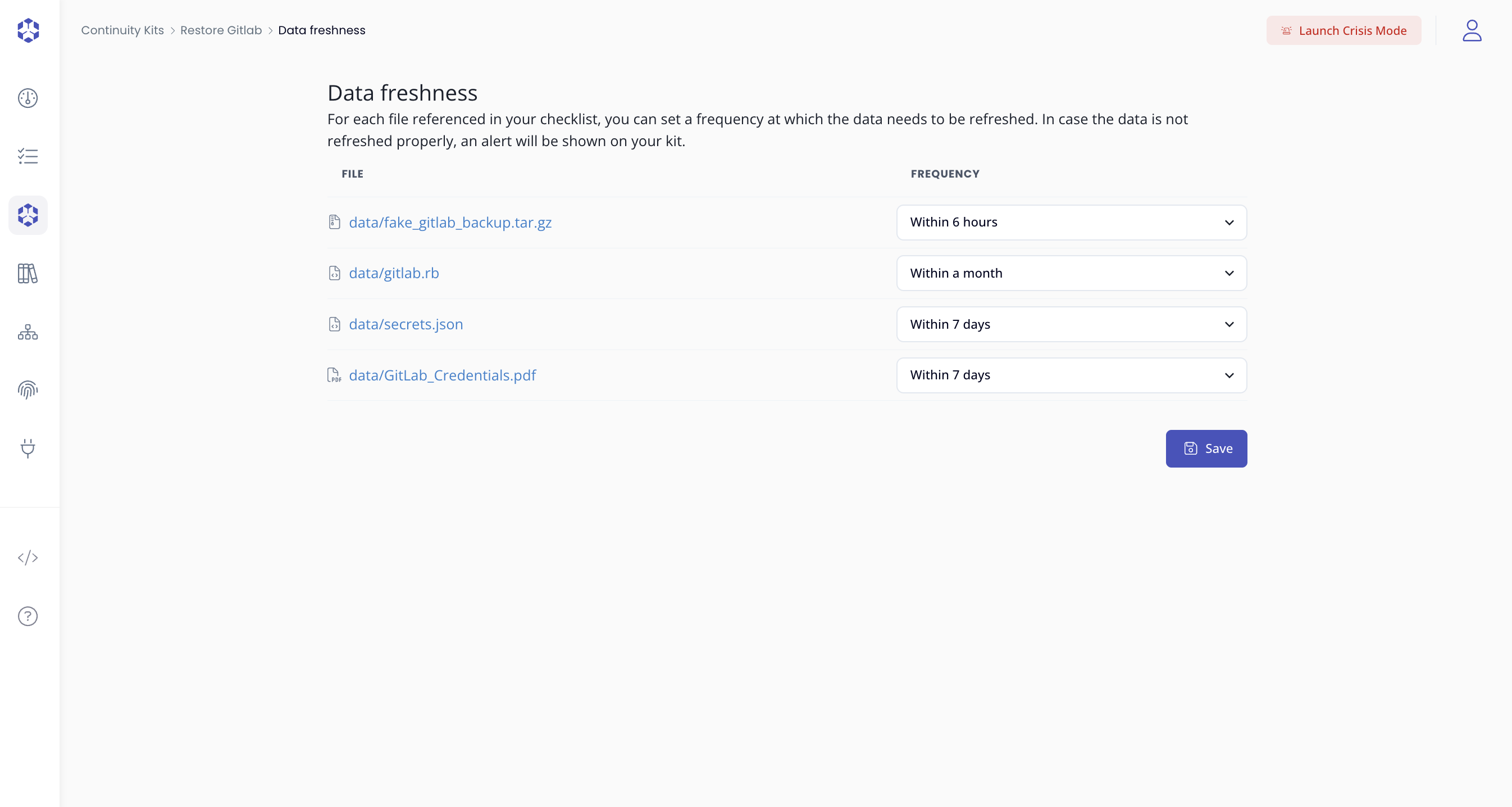The width and height of the screenshot is (1512, 807).
Task: Go to Continuity Kits breadcrumb
Action: pyautogui.click(x=122, y=30)
